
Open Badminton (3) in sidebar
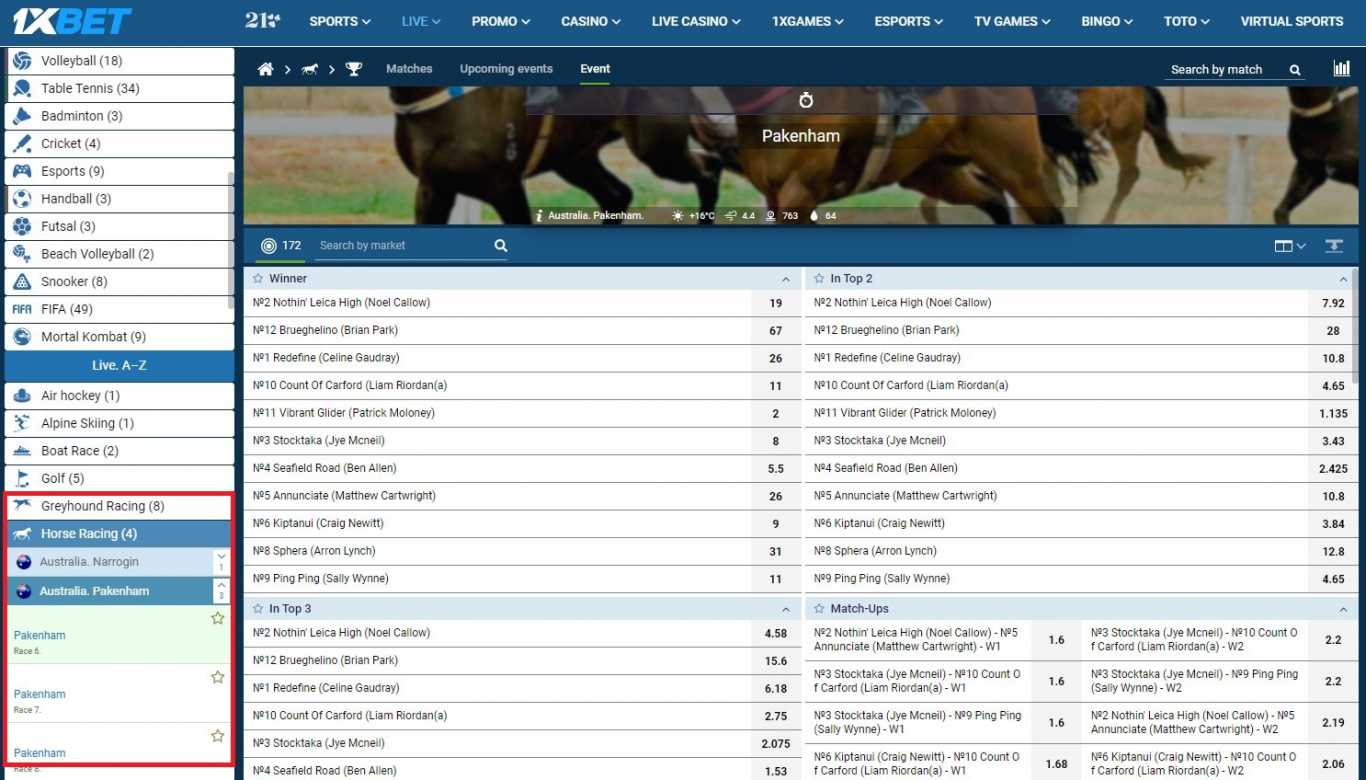[119, 116]
